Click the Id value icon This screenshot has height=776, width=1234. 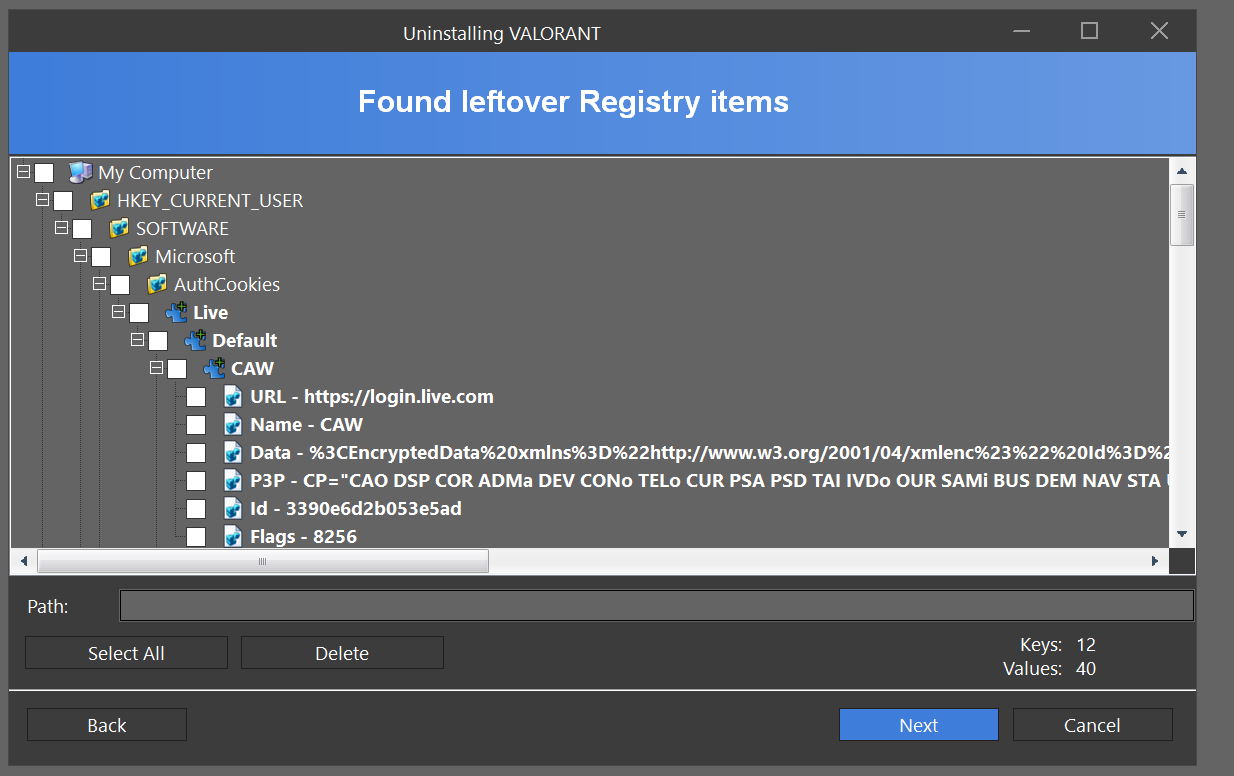point(233,509)
